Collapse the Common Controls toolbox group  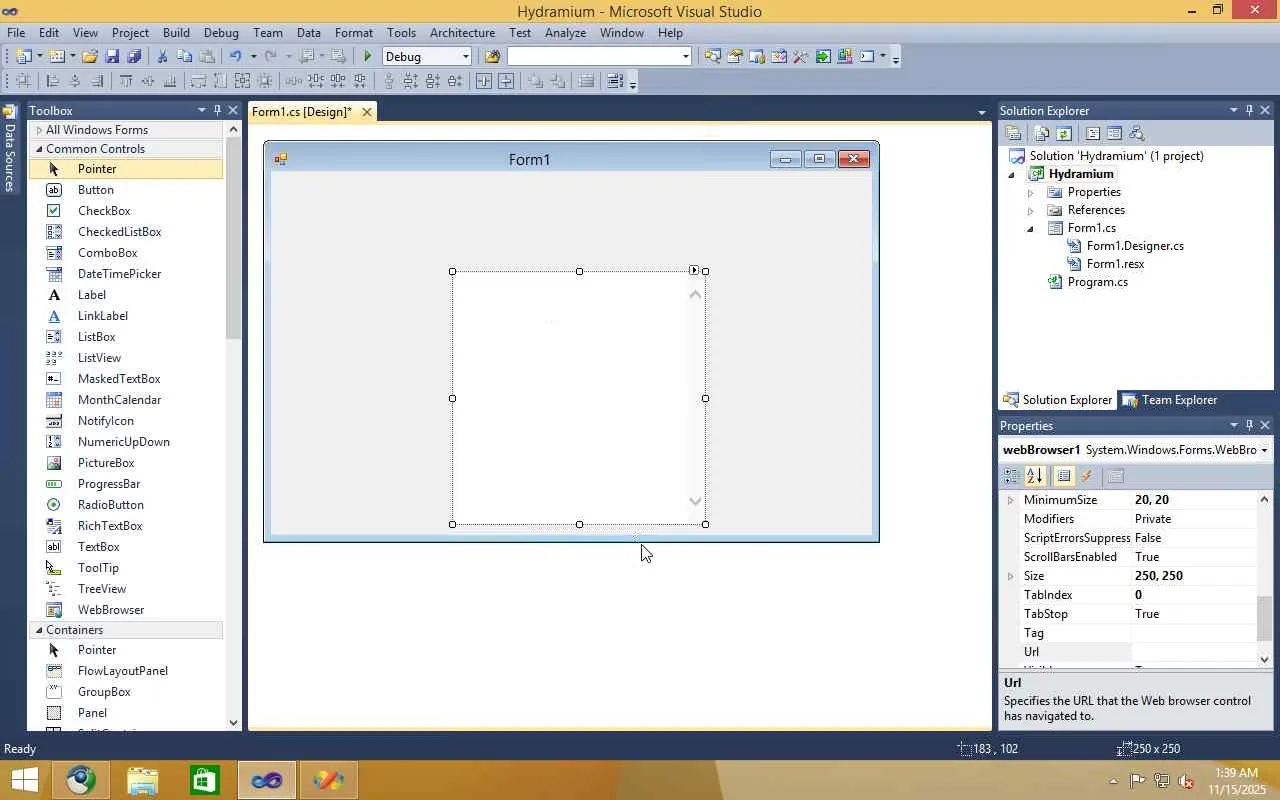[40, 149]
